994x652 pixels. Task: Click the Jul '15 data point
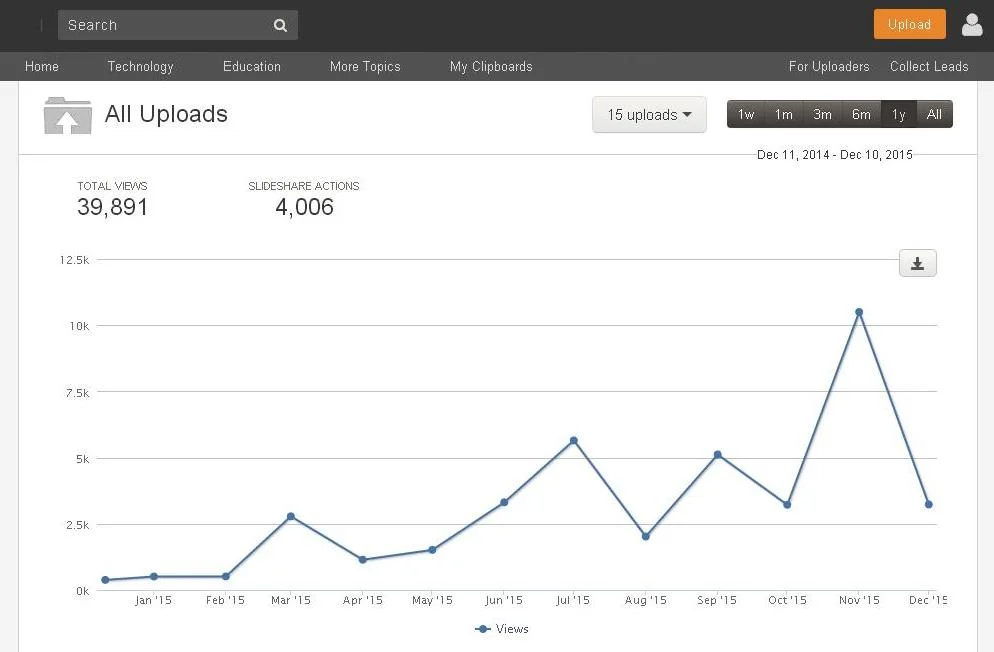[x=574, y=440]
